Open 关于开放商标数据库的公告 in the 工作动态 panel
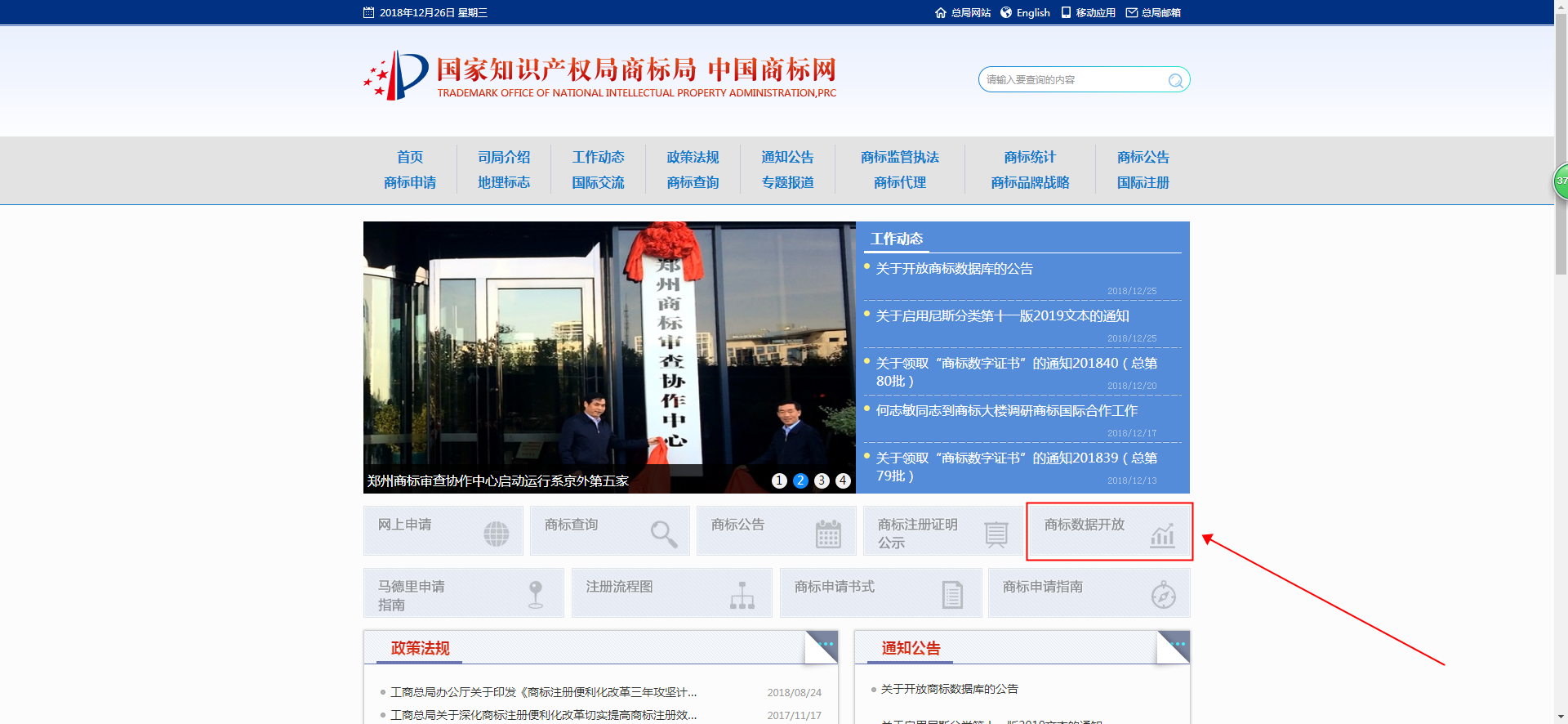Screen dimensions: 1568x724 954,269
